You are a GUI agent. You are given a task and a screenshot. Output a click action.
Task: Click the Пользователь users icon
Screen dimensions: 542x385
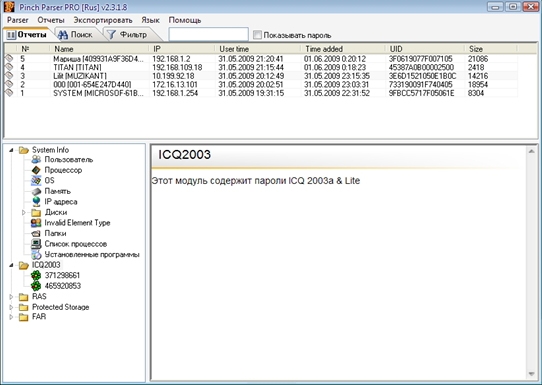pos(36,159)
